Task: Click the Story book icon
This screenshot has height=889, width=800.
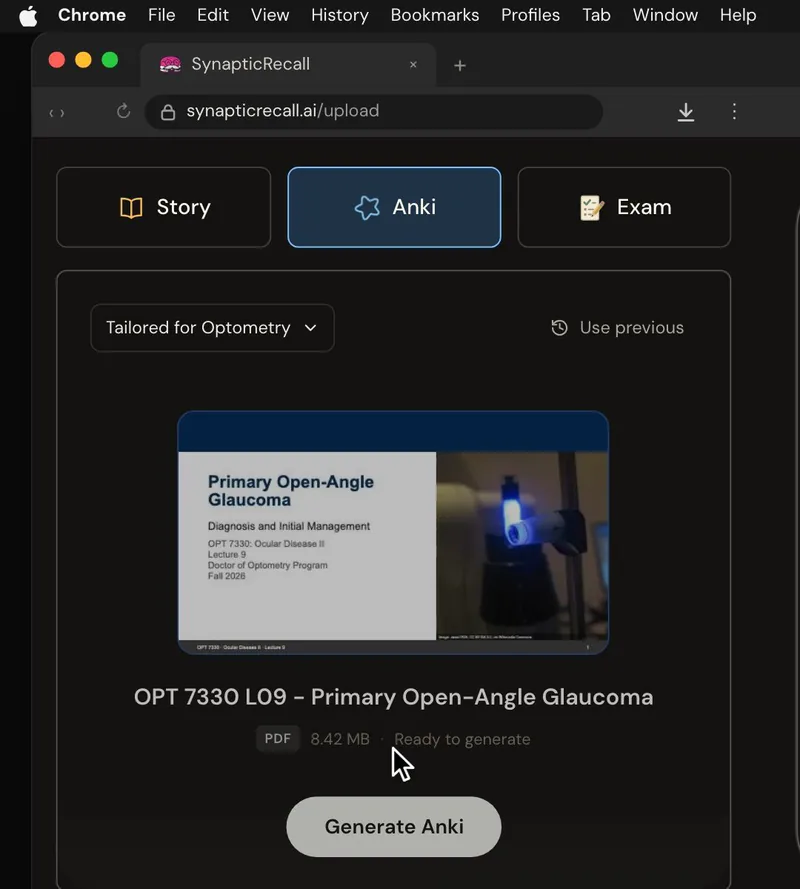Action: 131,208
